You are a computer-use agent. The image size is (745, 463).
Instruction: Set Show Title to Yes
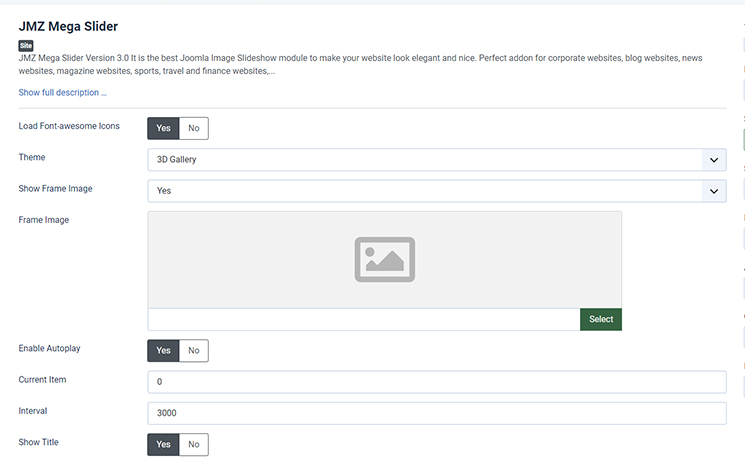pyautogui.click(x=163, y=444)
